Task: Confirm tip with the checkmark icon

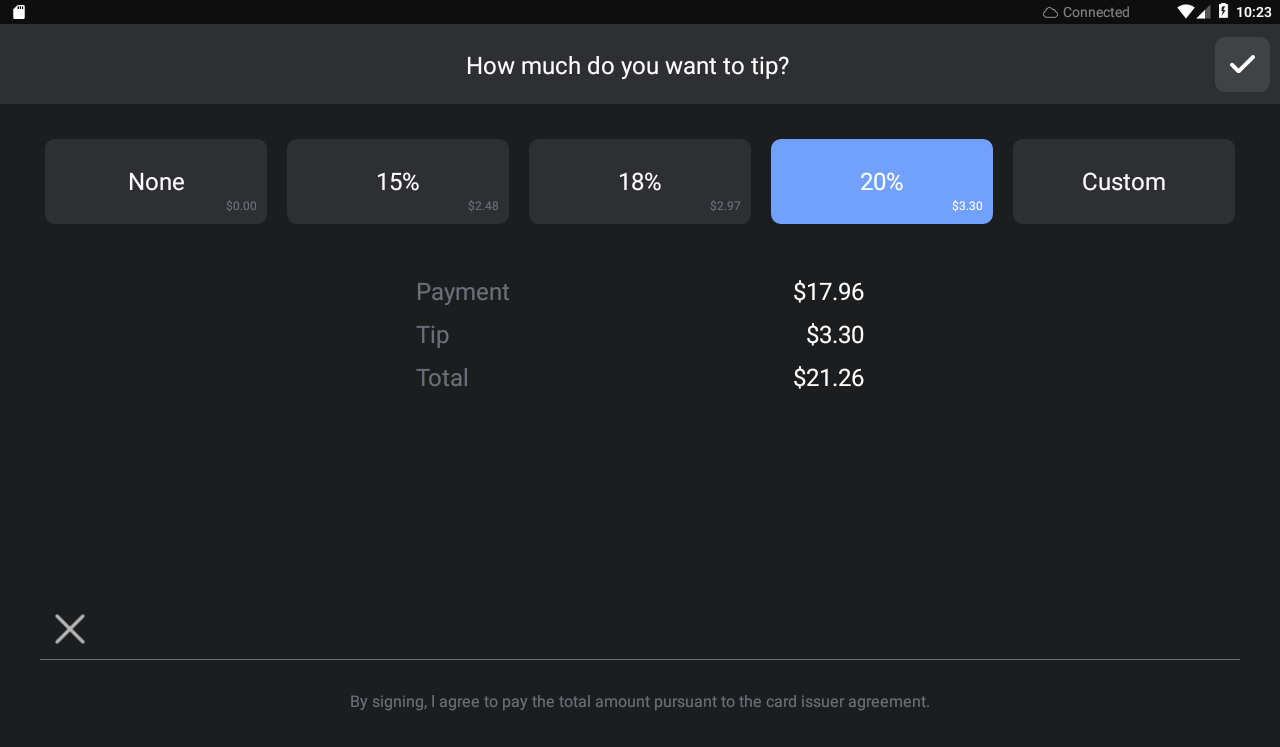Action: pos(1242,65)
